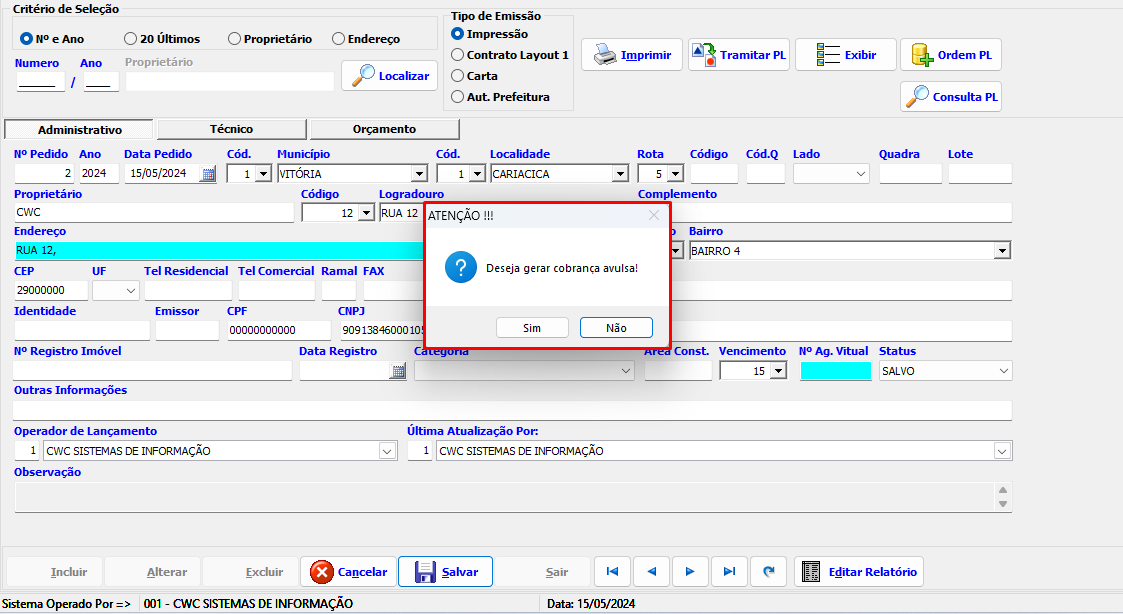Screen dimensions: 1123x614
Task: Click the Editar Relatório icon button
Action: tap(859, 572)
